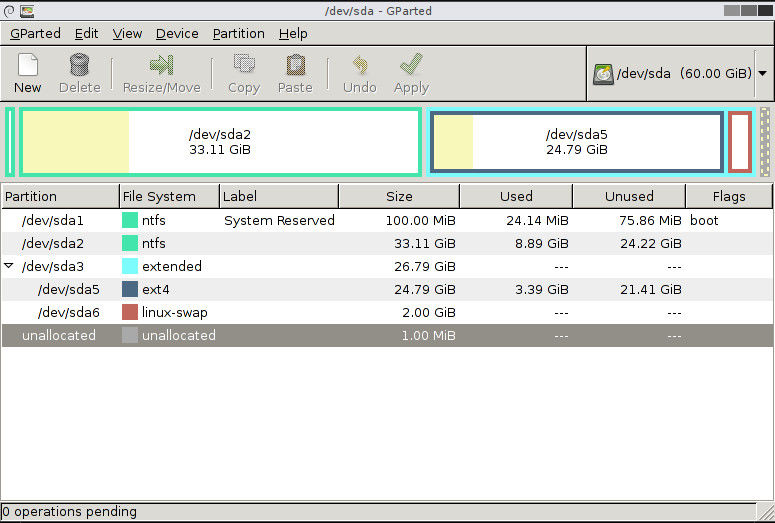Select the /dev/sda3 partition row
The image size is (775, 523).
tap(387, 266)
